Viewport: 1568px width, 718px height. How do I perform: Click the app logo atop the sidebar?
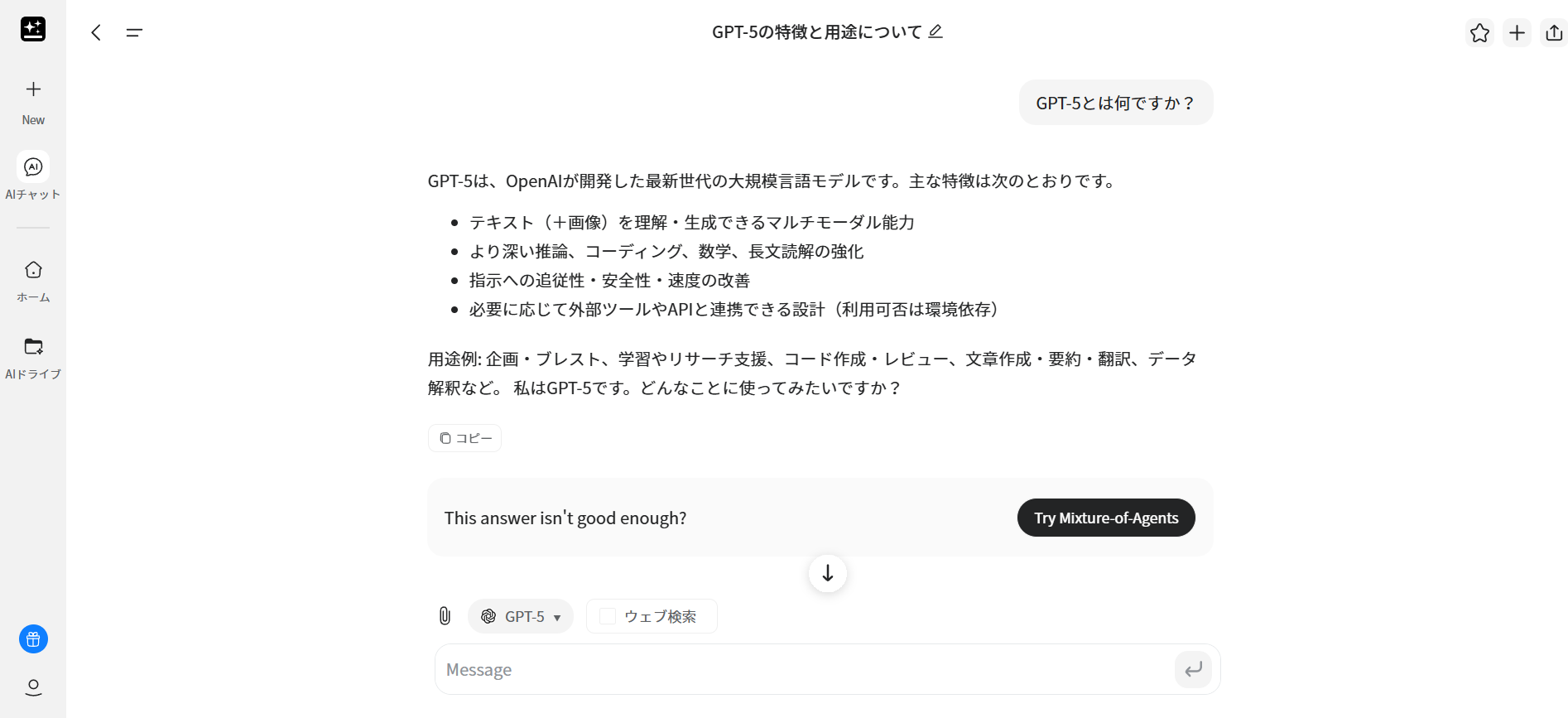pyautogui.click(x=33, y=29)
